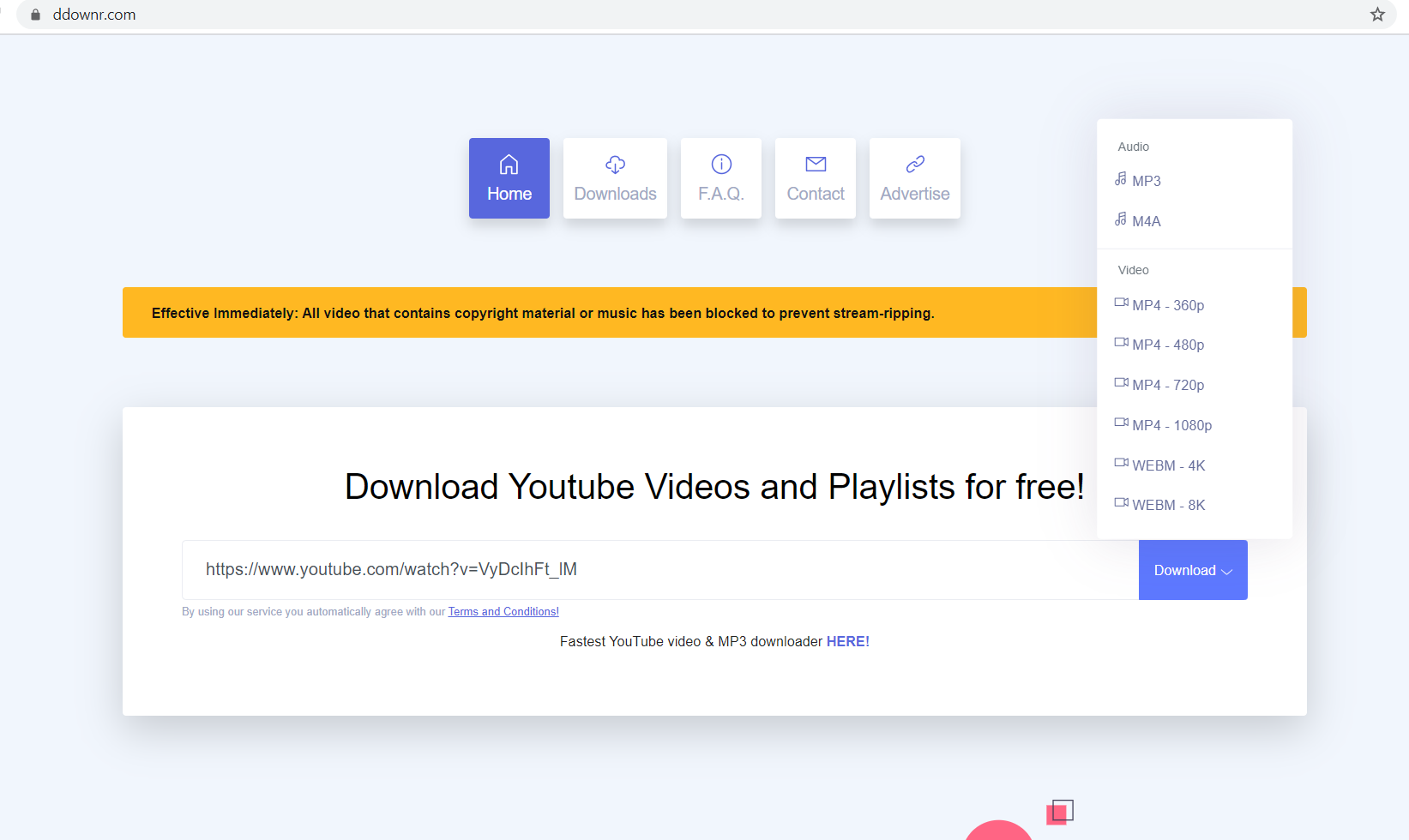Open the Advertise tab label
Screen dimensions: 1409x840
[x=915, y=194]
